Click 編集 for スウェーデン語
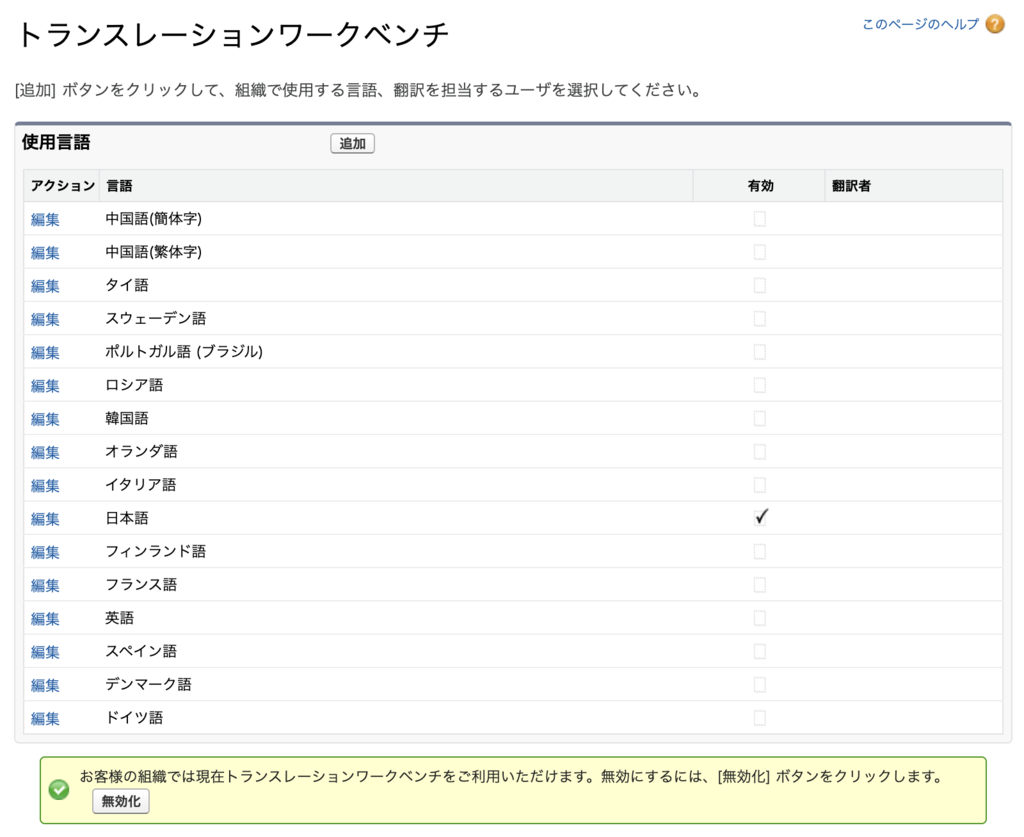 tap(45, 319)
